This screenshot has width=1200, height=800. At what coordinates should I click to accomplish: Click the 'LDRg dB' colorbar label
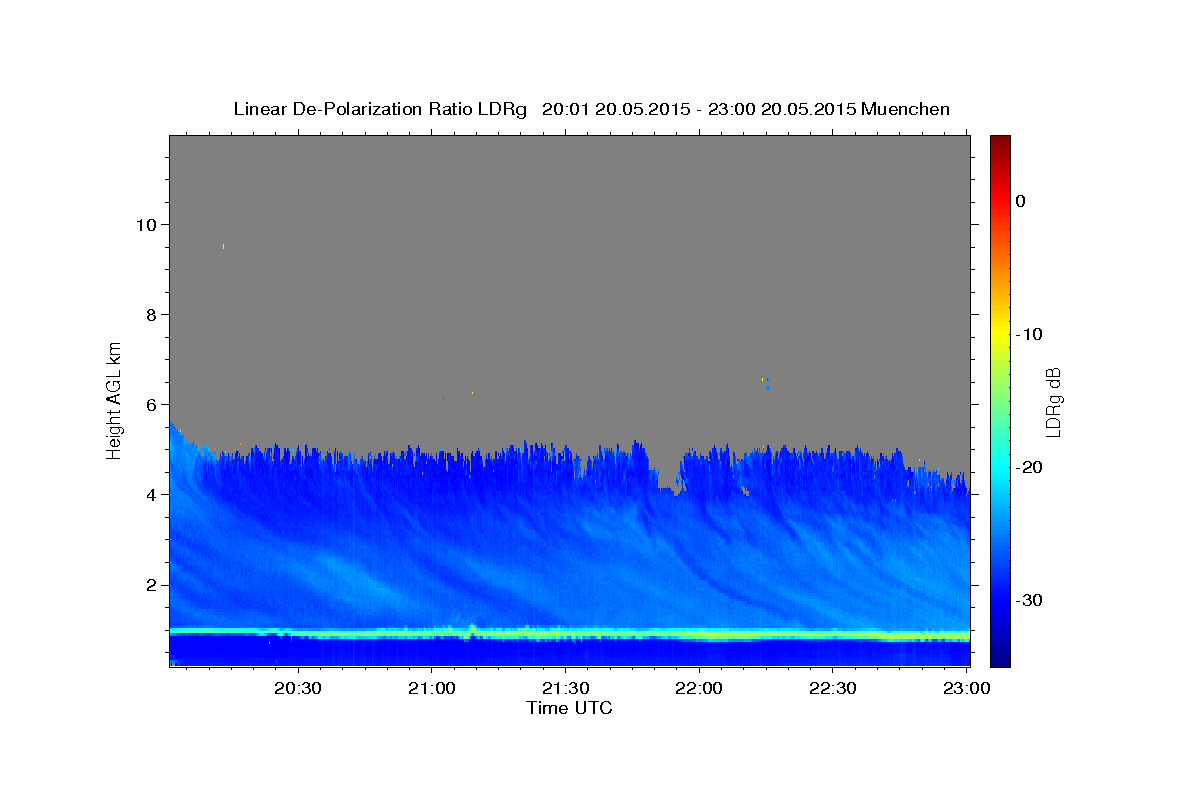click(1053, 401)
